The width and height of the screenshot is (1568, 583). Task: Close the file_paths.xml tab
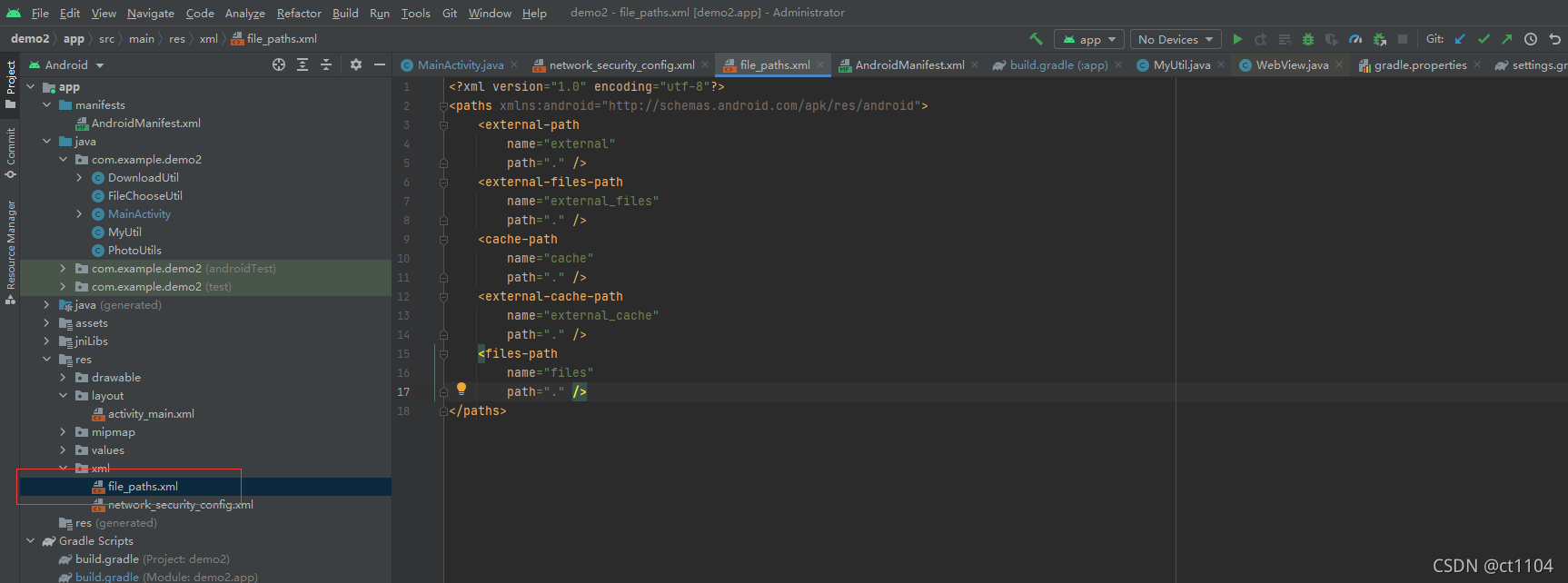819,64
